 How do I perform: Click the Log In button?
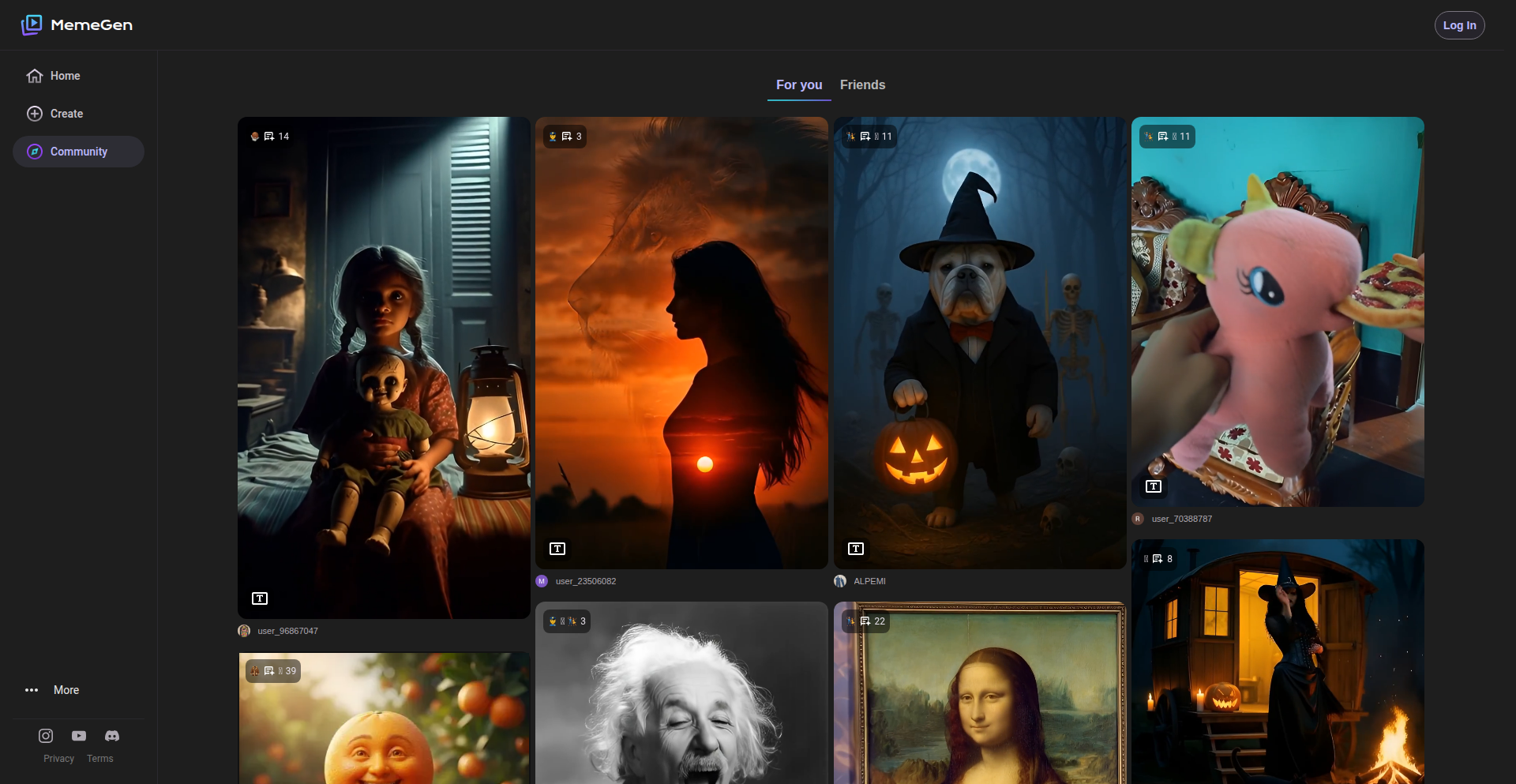click(x=1459, y=25)
